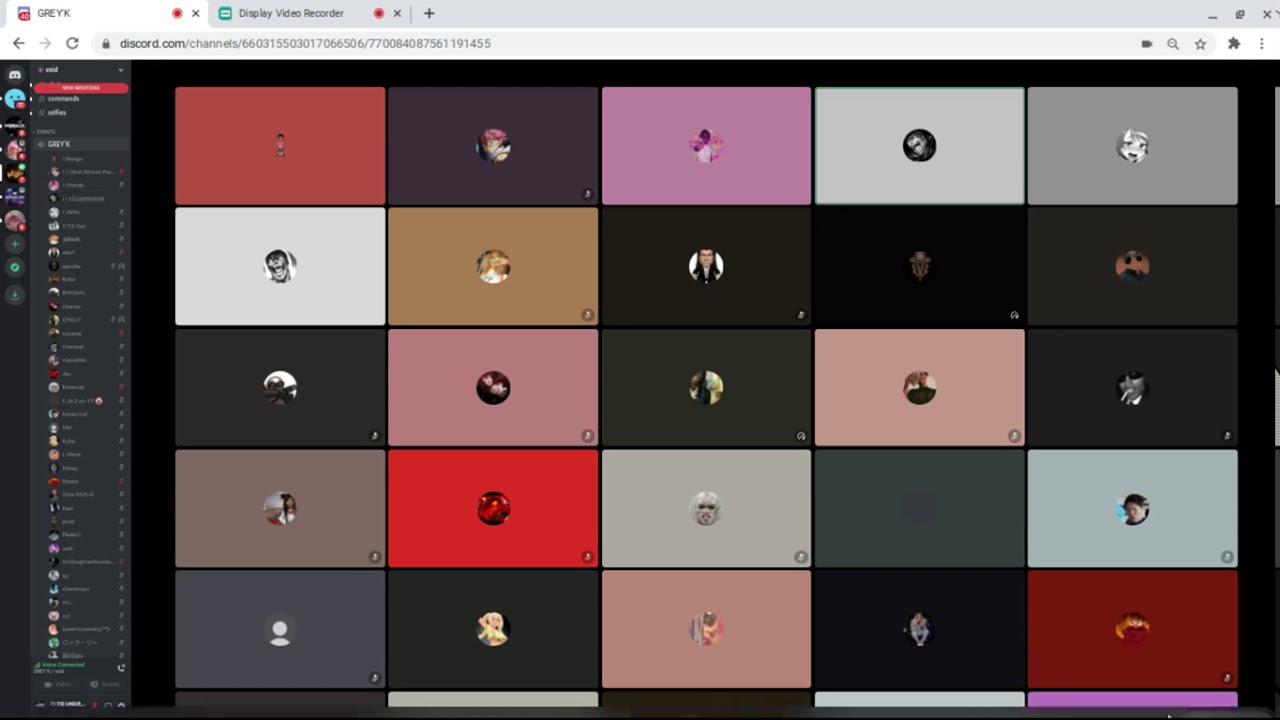Image resolution: width=1280 pixels, height=720 pixels.
Task: Select user cocaine in the voice list
Action: [x=84, y=333]
